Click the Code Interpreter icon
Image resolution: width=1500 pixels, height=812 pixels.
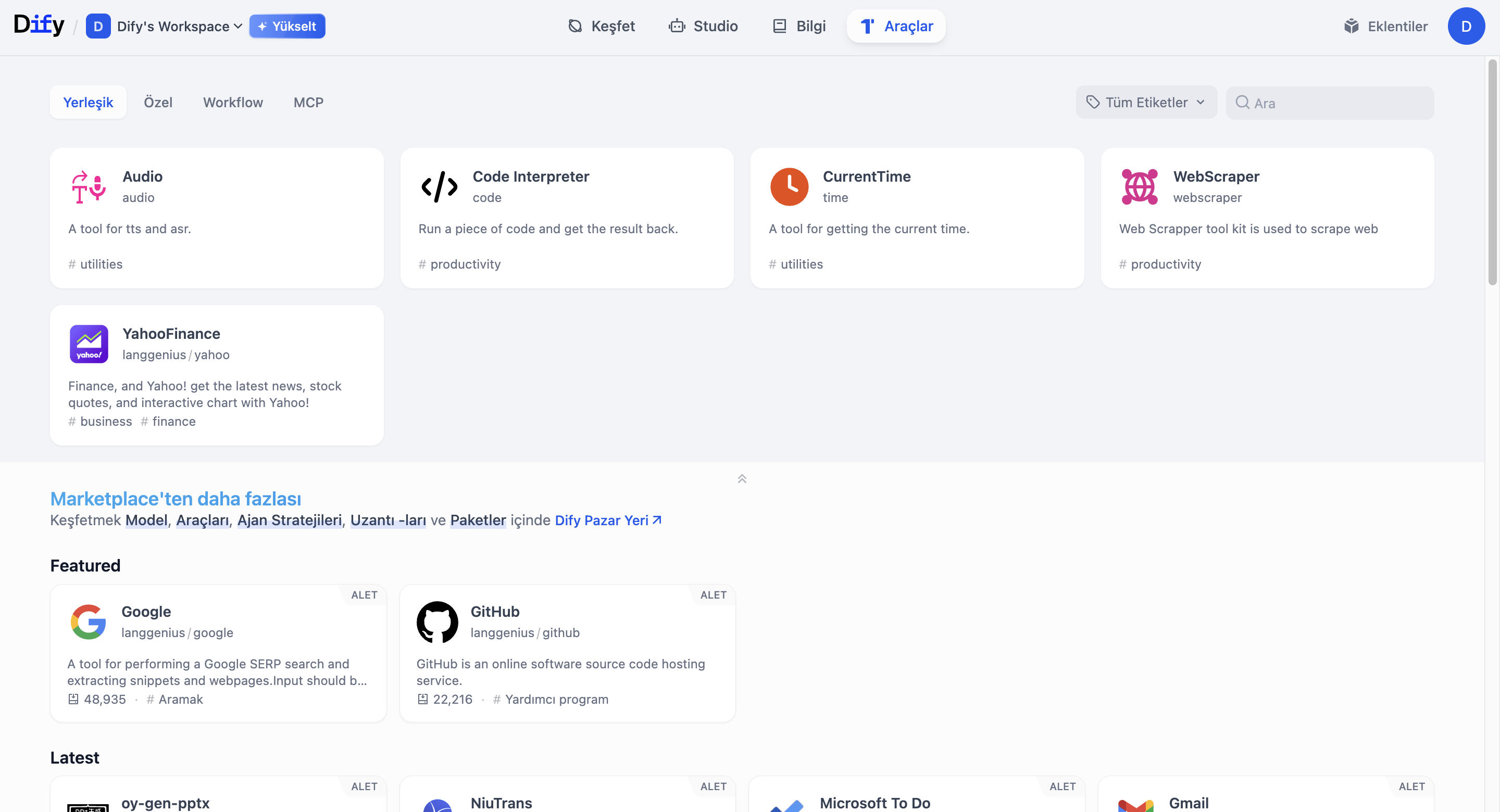pos(439,187)
